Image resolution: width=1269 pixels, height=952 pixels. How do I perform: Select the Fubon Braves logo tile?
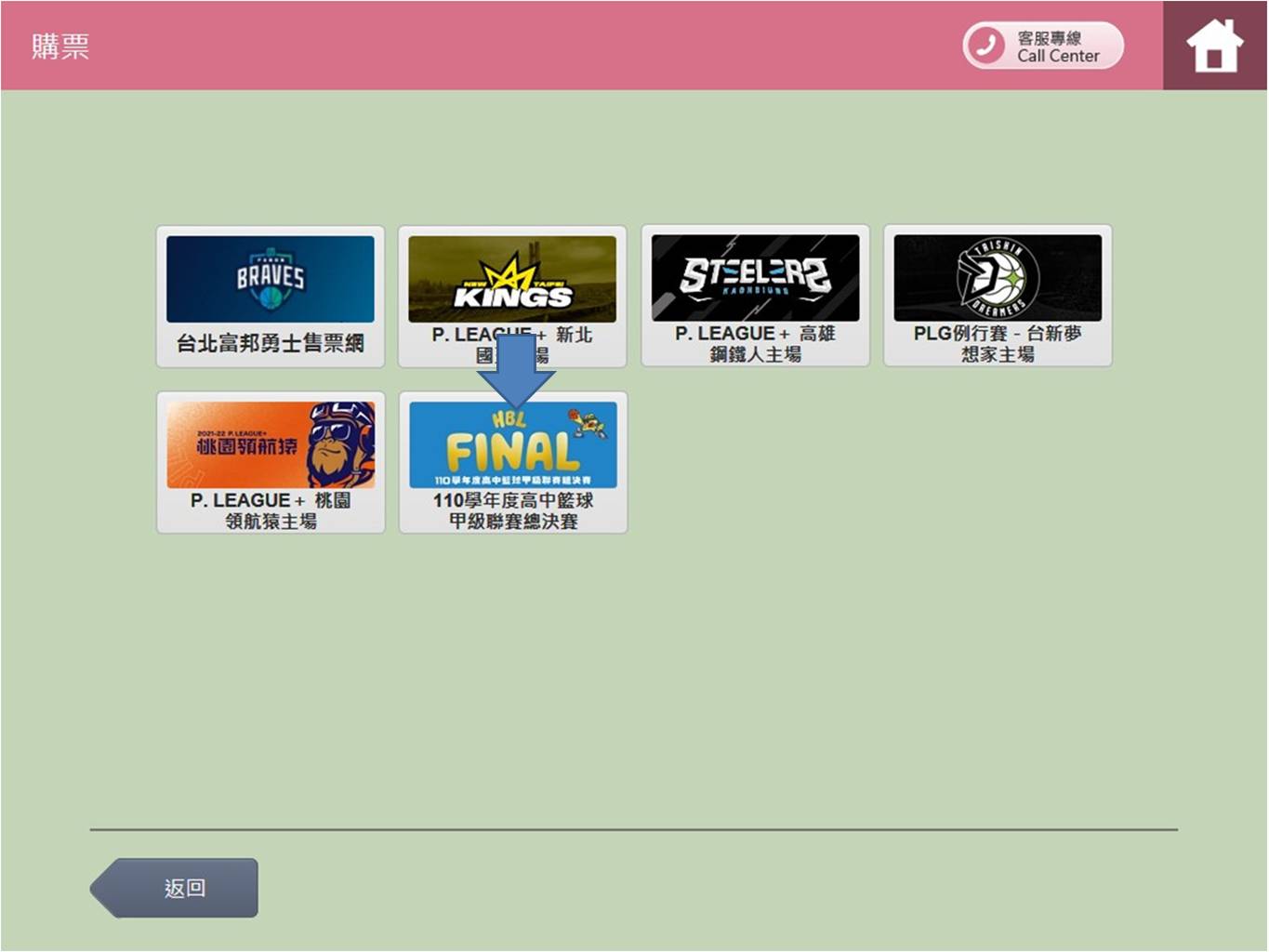(271, 278)
